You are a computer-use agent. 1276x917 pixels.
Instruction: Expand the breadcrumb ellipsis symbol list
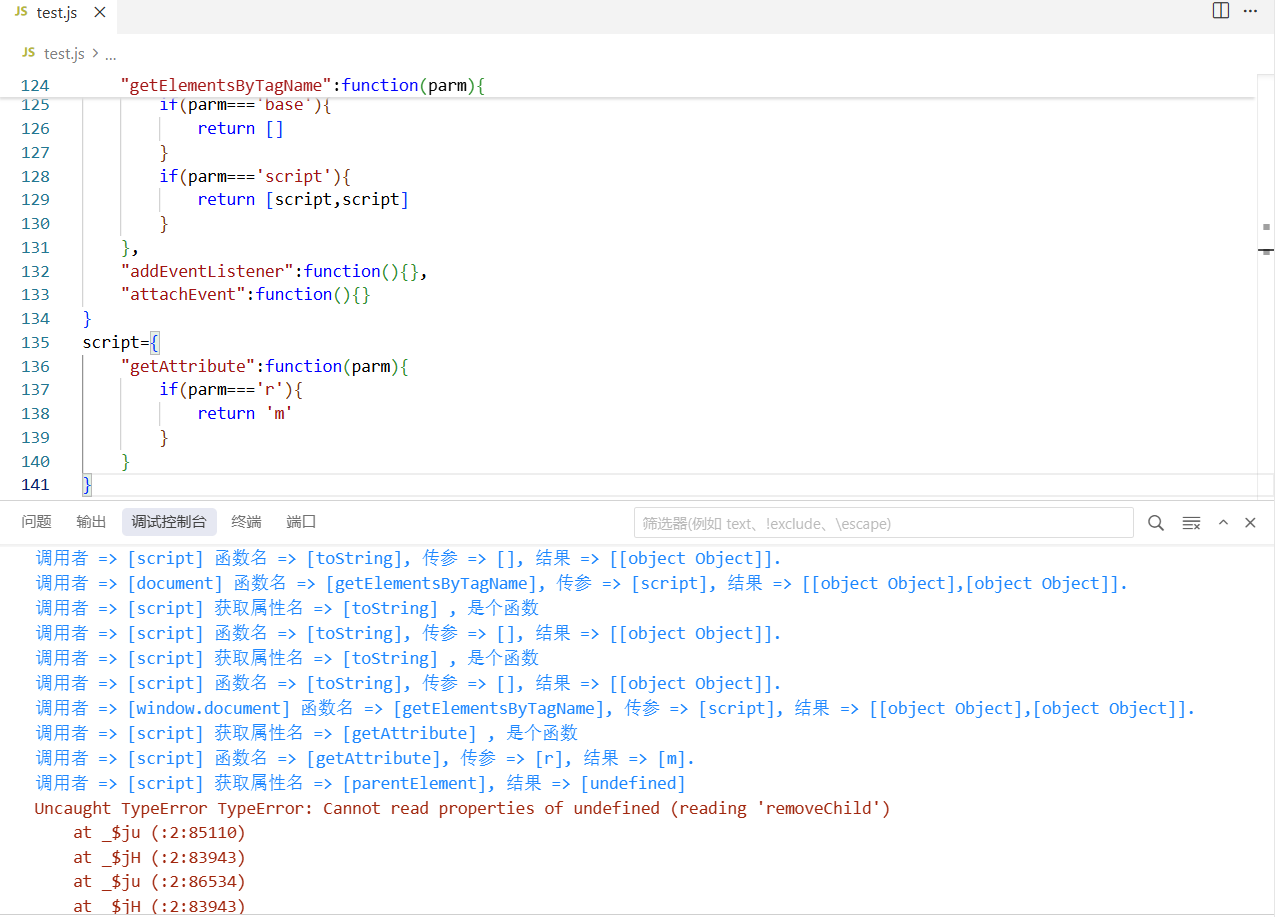[x=111, y=54]
